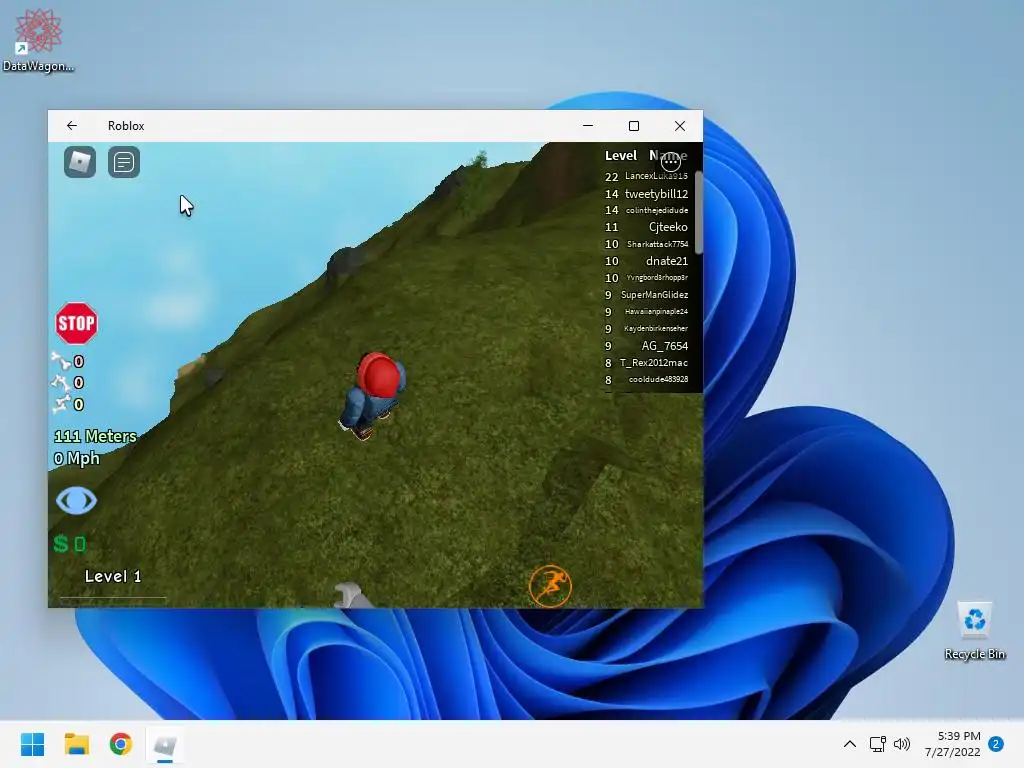
Task: Click the 111 Meters distance readout
Action: click(x=95, y=436)
